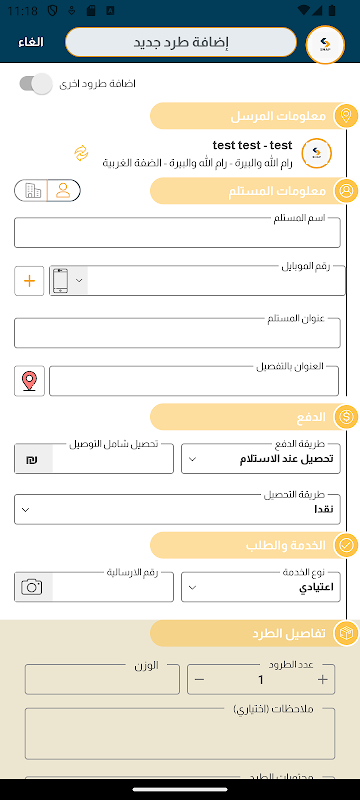
Task: Select the person recipient type option
Action: [63, 191]
